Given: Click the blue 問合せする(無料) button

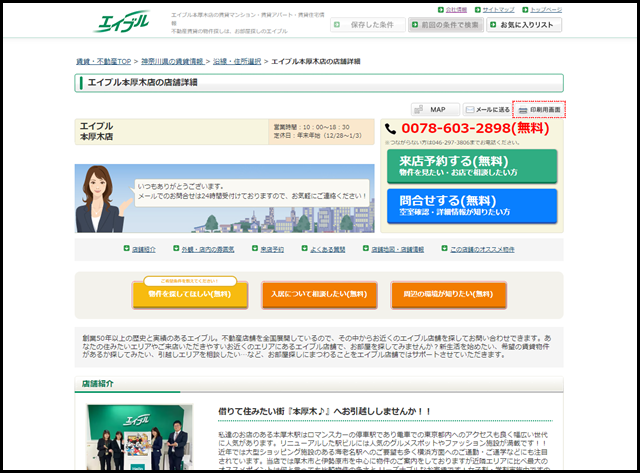Looking at the screenshot, I should (x=472, y=206).
